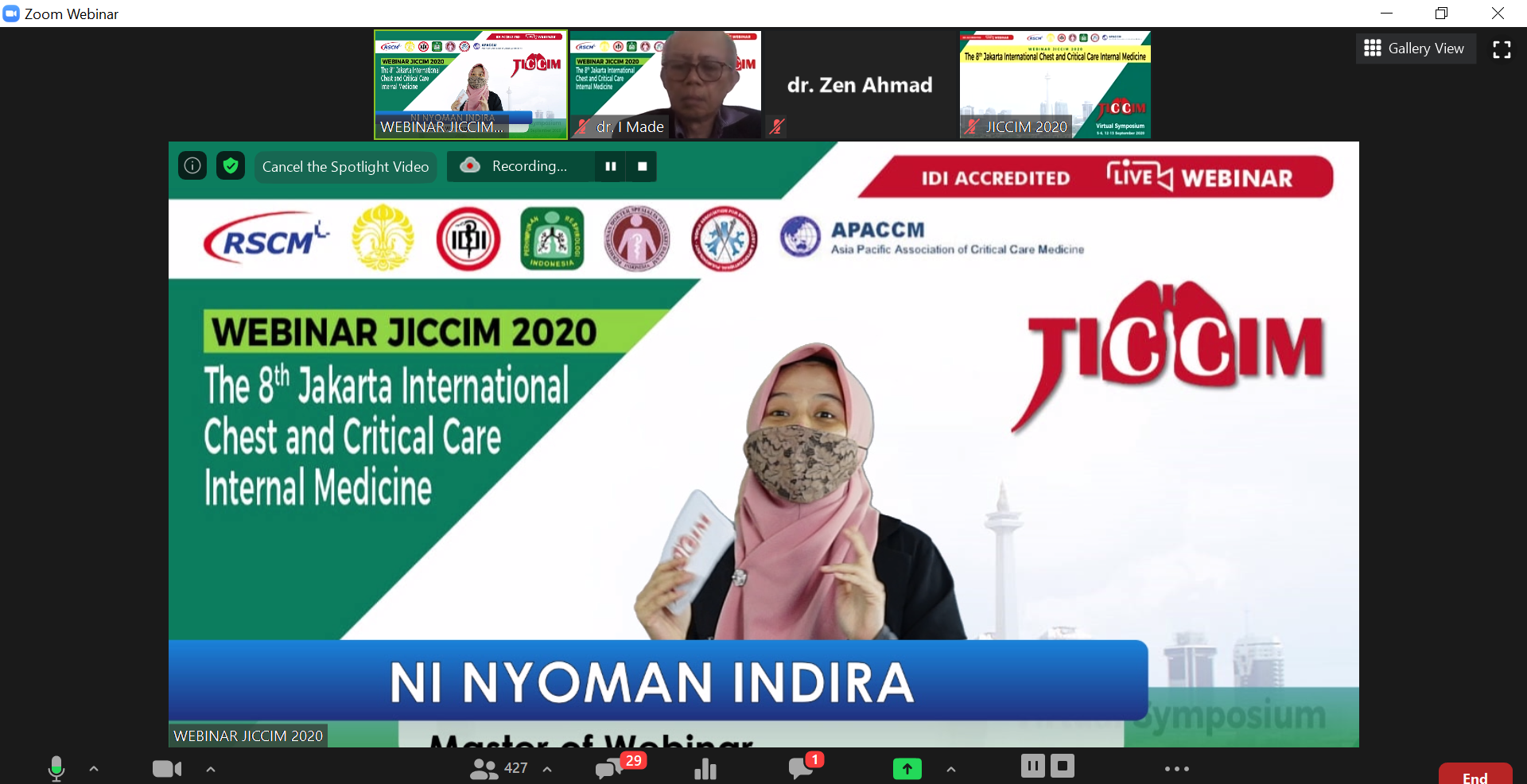1527x784 pixels.
Task: Click muted mic icon on dr. I Made tile
Action: coord(582,126)
